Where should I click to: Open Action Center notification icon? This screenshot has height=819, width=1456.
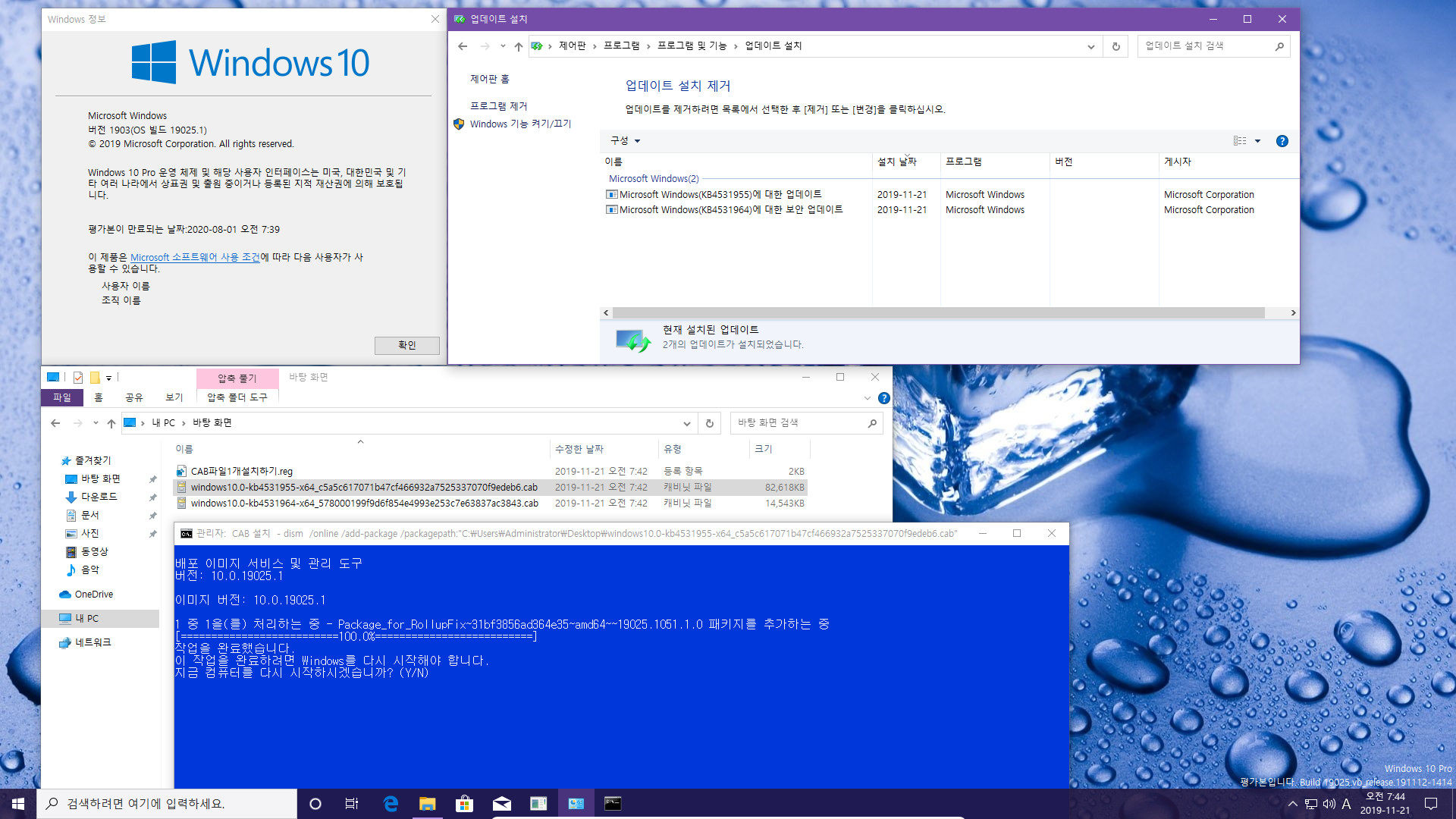[x=1431, y=804]
